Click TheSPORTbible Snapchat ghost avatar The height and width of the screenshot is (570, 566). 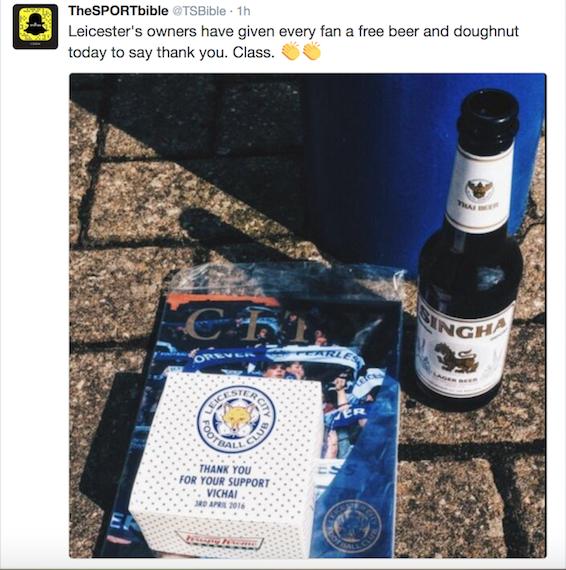coord(35,27)
